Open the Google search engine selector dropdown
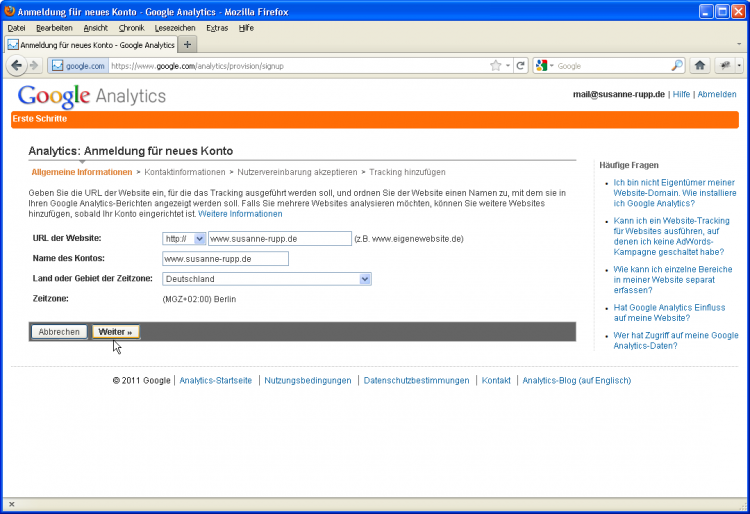The height and width of the screenshot is (514, 750). click(x=545, y=66)
